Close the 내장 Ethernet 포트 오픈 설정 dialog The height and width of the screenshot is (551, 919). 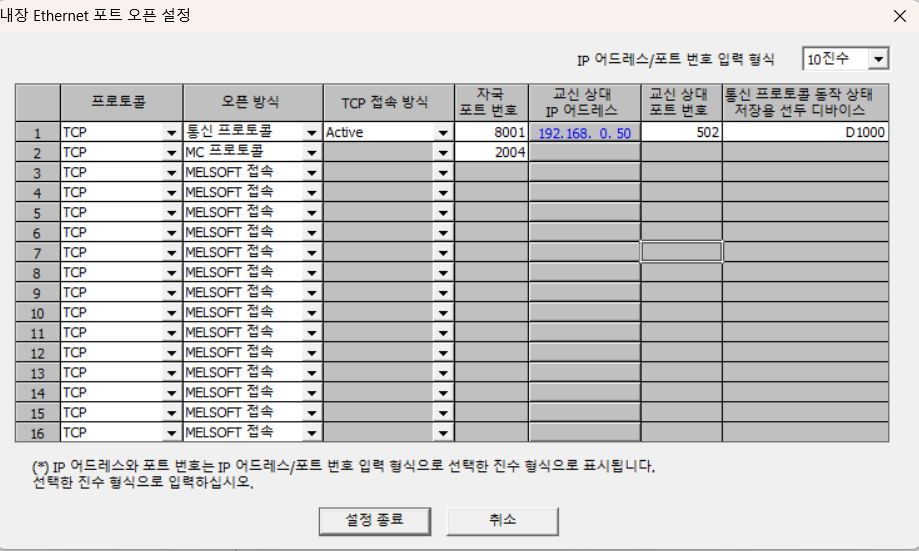900,16
